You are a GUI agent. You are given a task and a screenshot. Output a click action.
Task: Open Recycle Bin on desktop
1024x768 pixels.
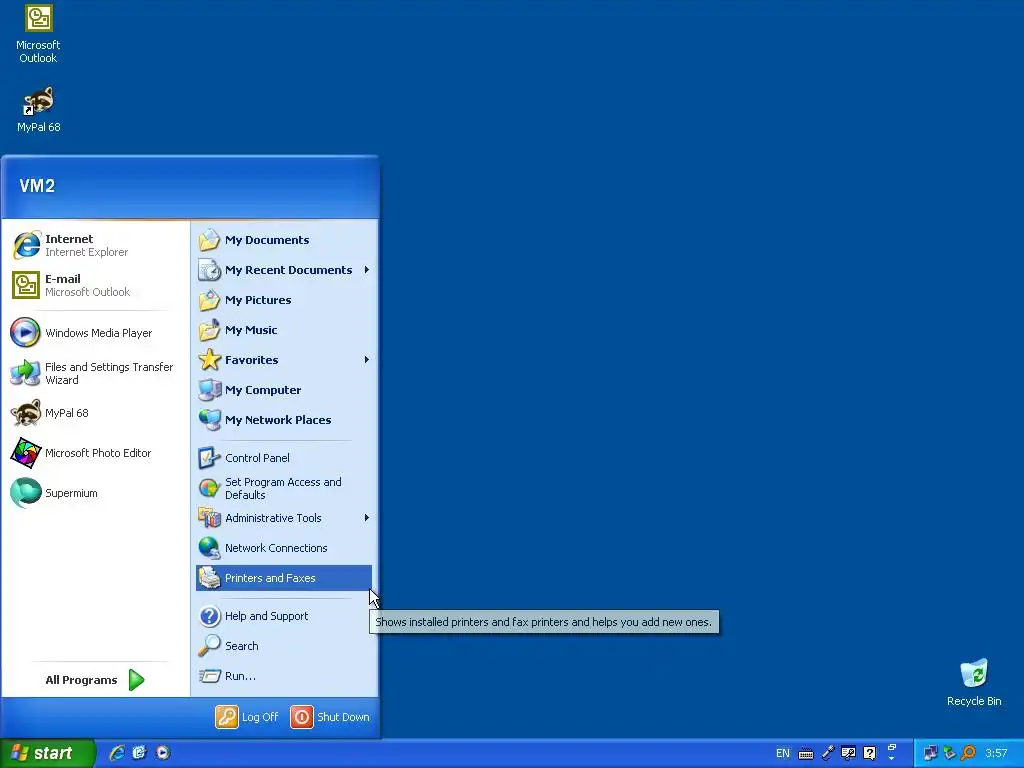coord(974,682)
